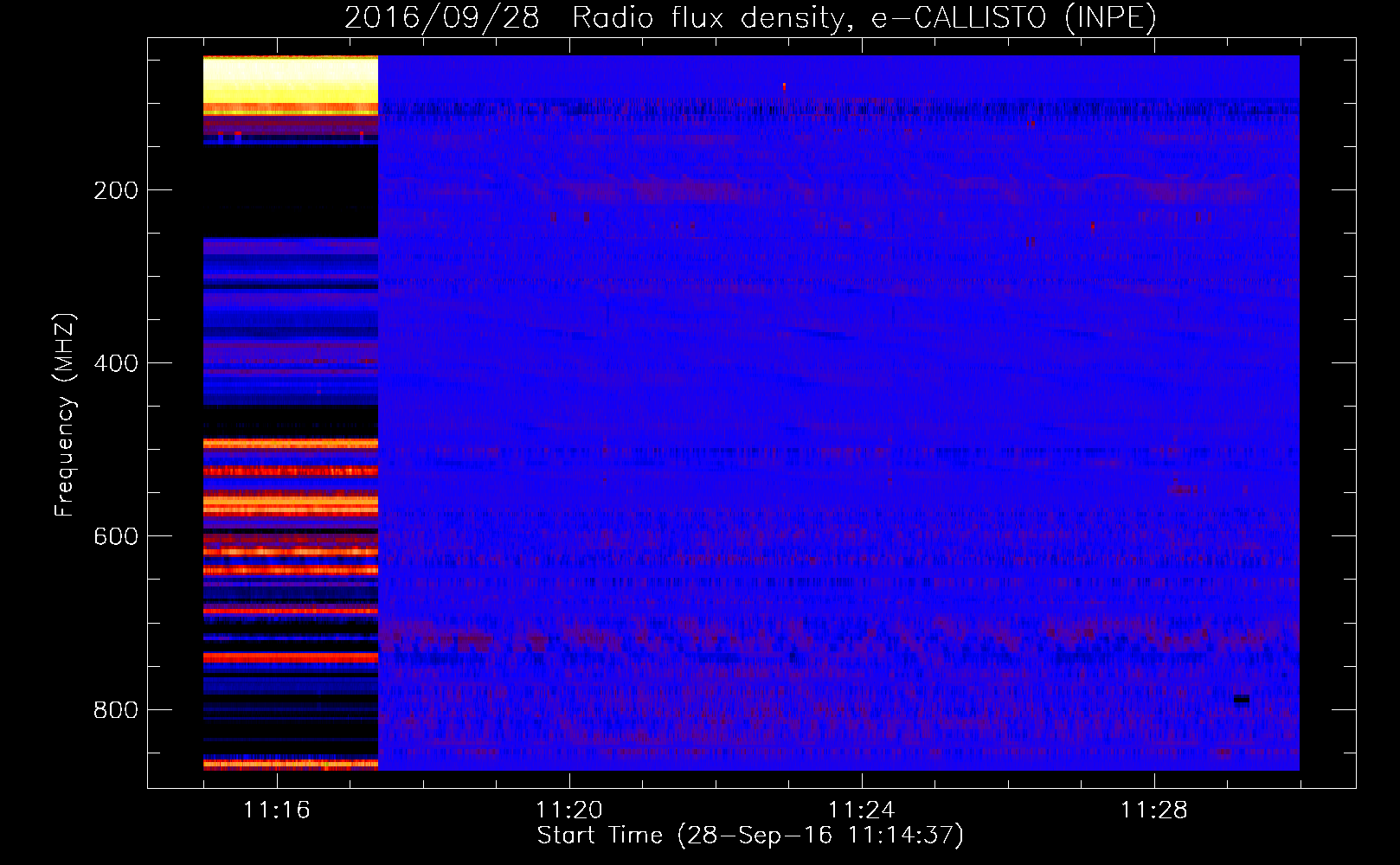This screenshot has height=865, width=1400.
Task: Click the '800' frequency tick label
Action: coord(116,710)
